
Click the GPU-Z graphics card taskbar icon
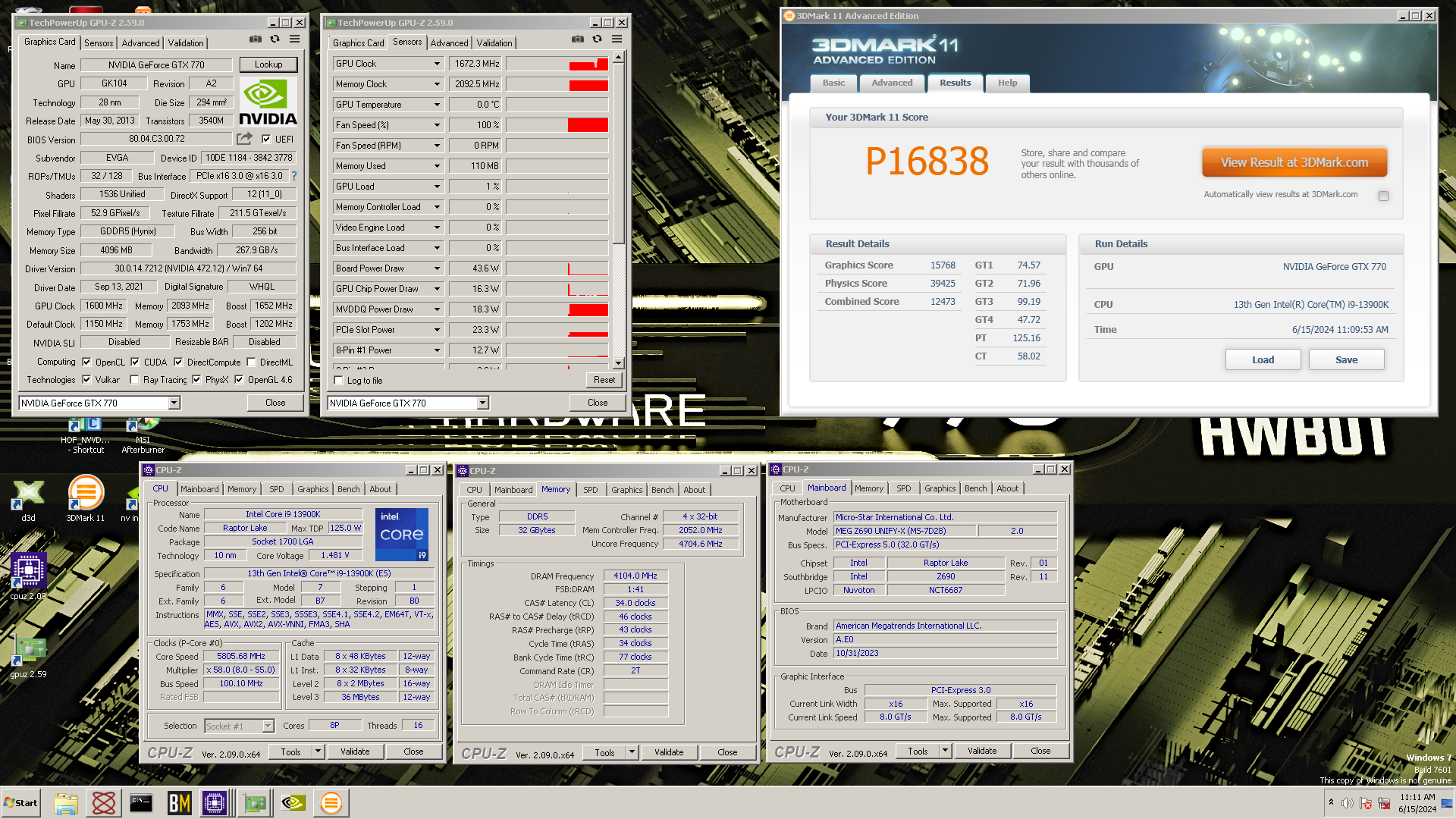click(x=255, y=803)
